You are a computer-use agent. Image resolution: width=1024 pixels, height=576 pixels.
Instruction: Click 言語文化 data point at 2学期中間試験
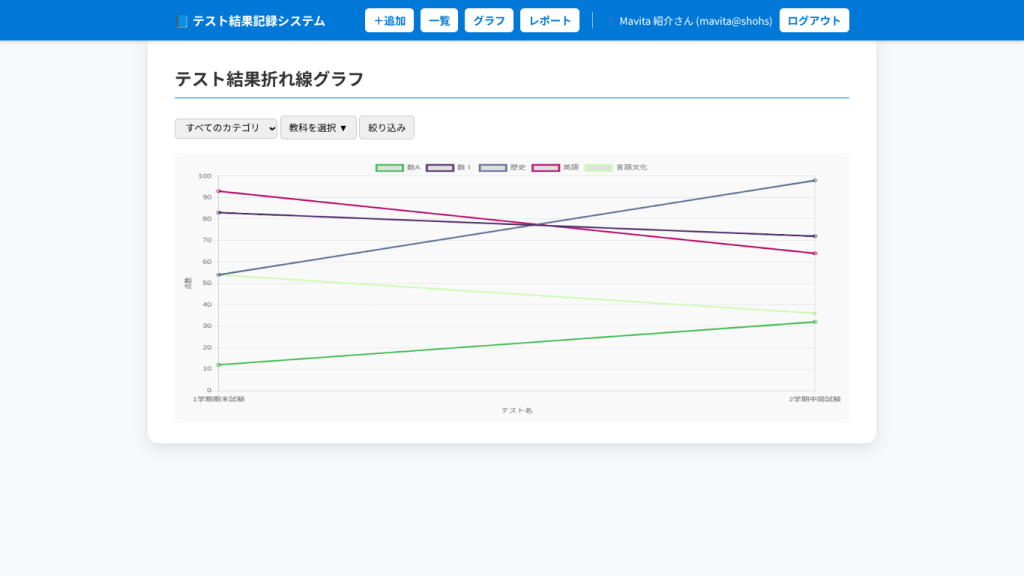point(815,313)
